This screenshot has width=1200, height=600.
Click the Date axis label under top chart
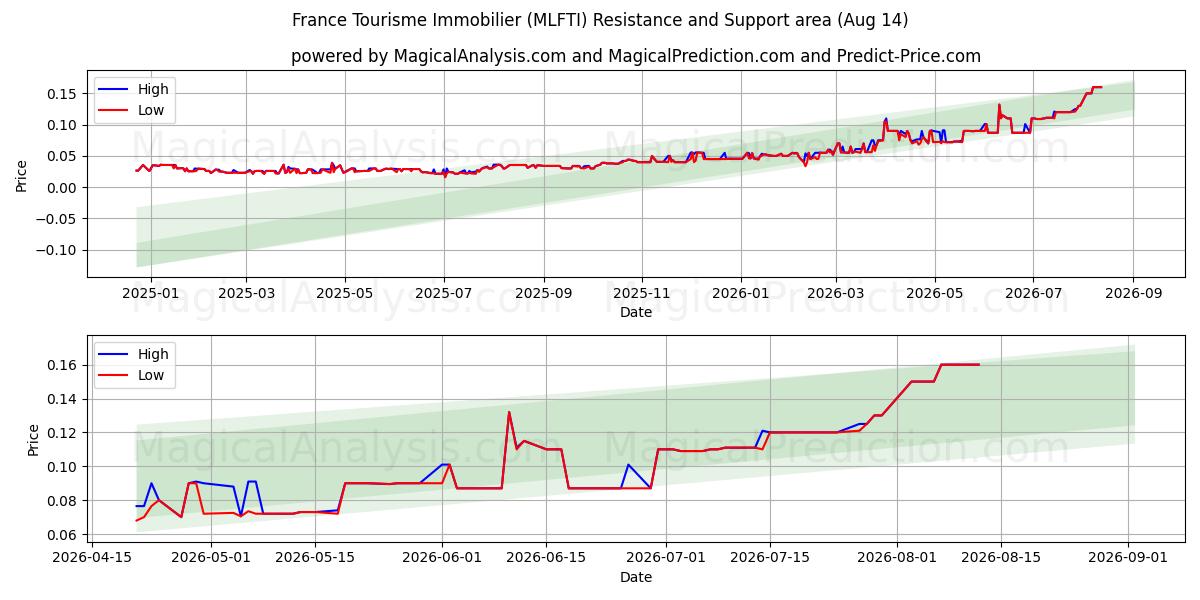coord(636,312)
